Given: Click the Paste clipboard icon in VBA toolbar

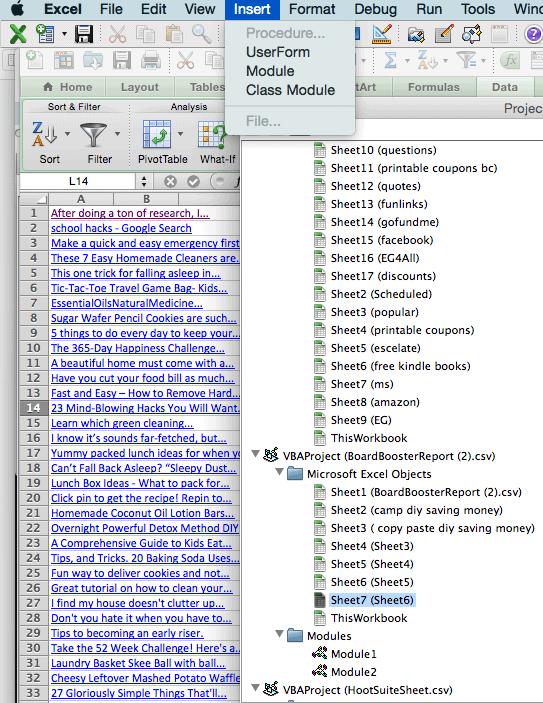Looking at the screenshot, I should click(174, 34).
